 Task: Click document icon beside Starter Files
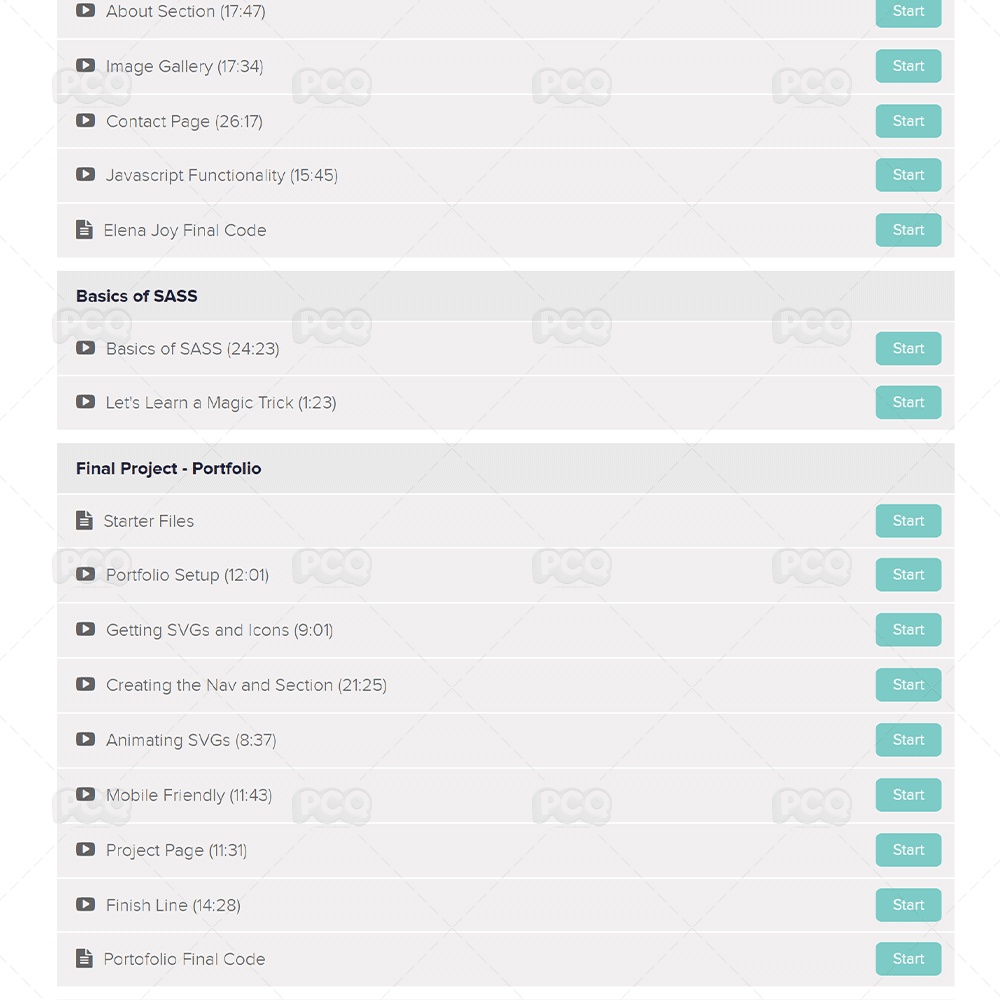tap(85, 520)
